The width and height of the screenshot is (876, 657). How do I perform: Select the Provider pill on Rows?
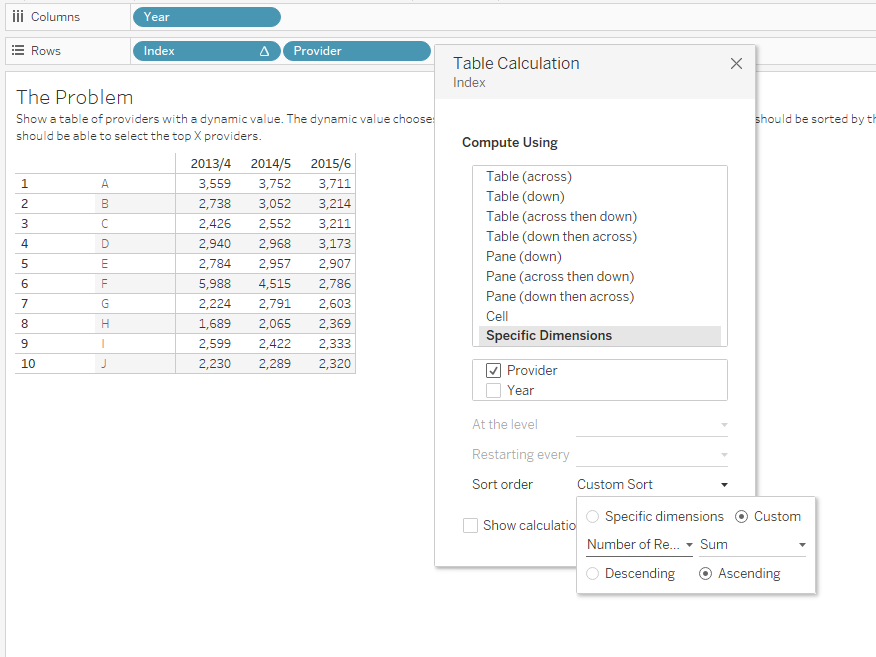pos(357,50)
